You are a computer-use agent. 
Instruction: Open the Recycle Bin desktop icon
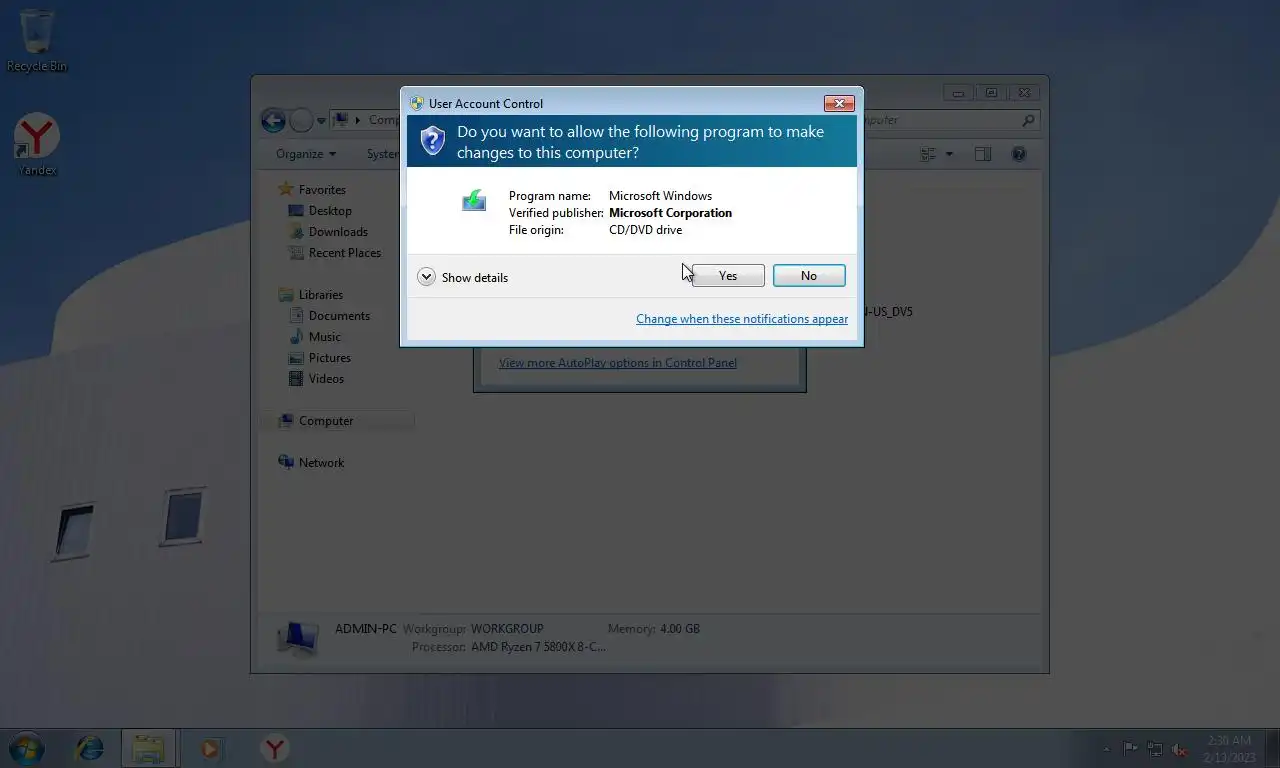point(37,40)
